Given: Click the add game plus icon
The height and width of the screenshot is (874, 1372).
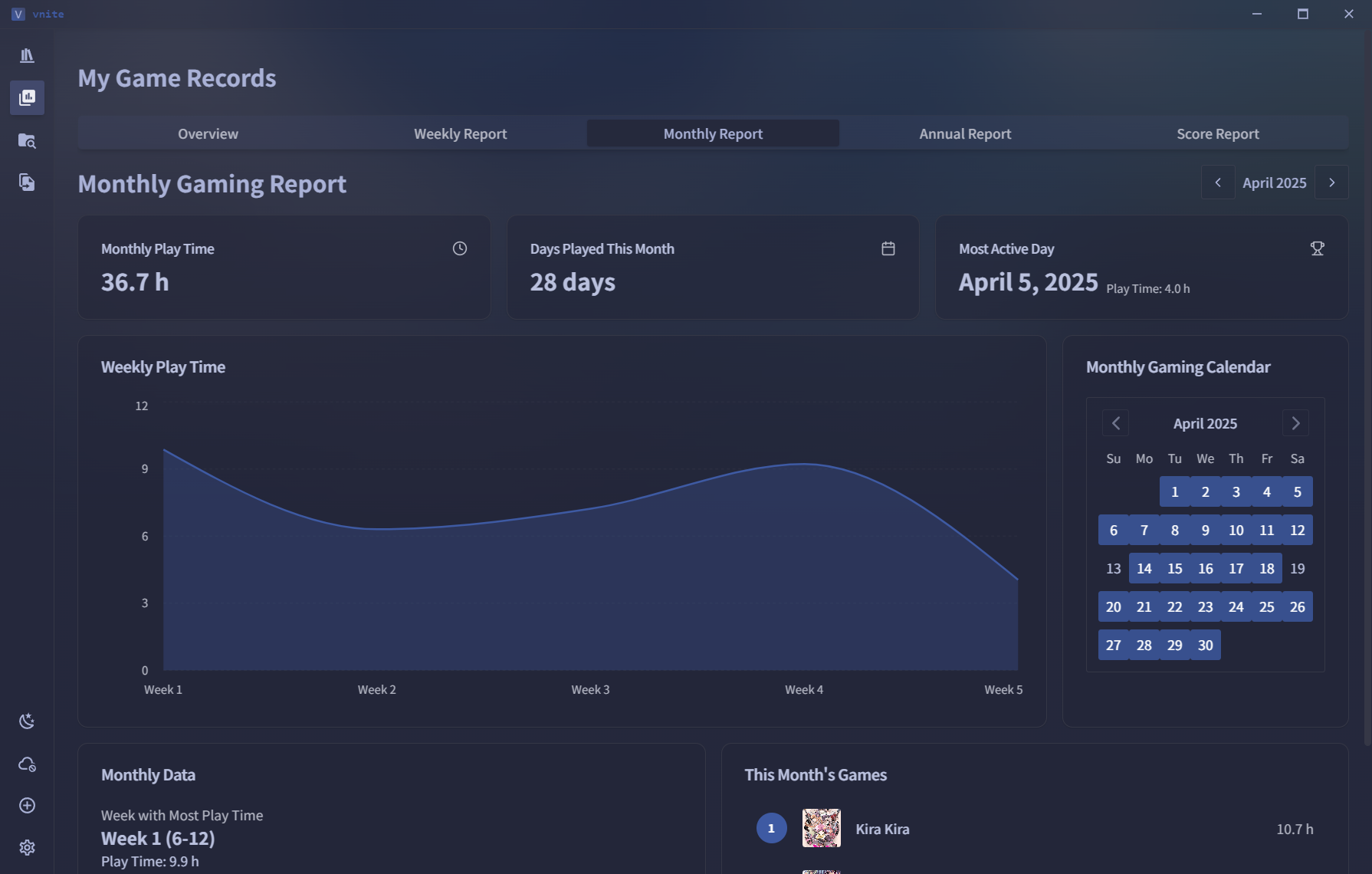Looking at the screenshot, I should coord(27,806).
